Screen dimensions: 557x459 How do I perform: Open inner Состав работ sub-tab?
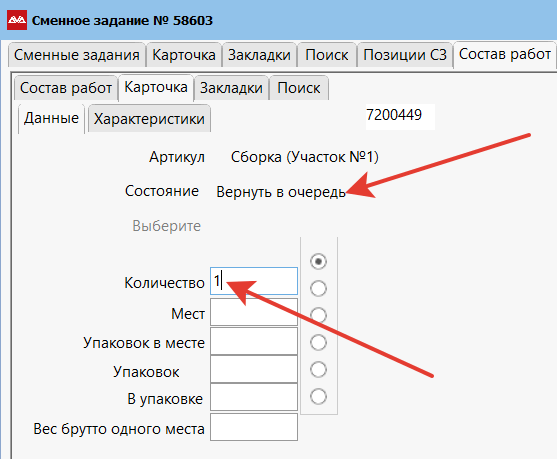66,88
